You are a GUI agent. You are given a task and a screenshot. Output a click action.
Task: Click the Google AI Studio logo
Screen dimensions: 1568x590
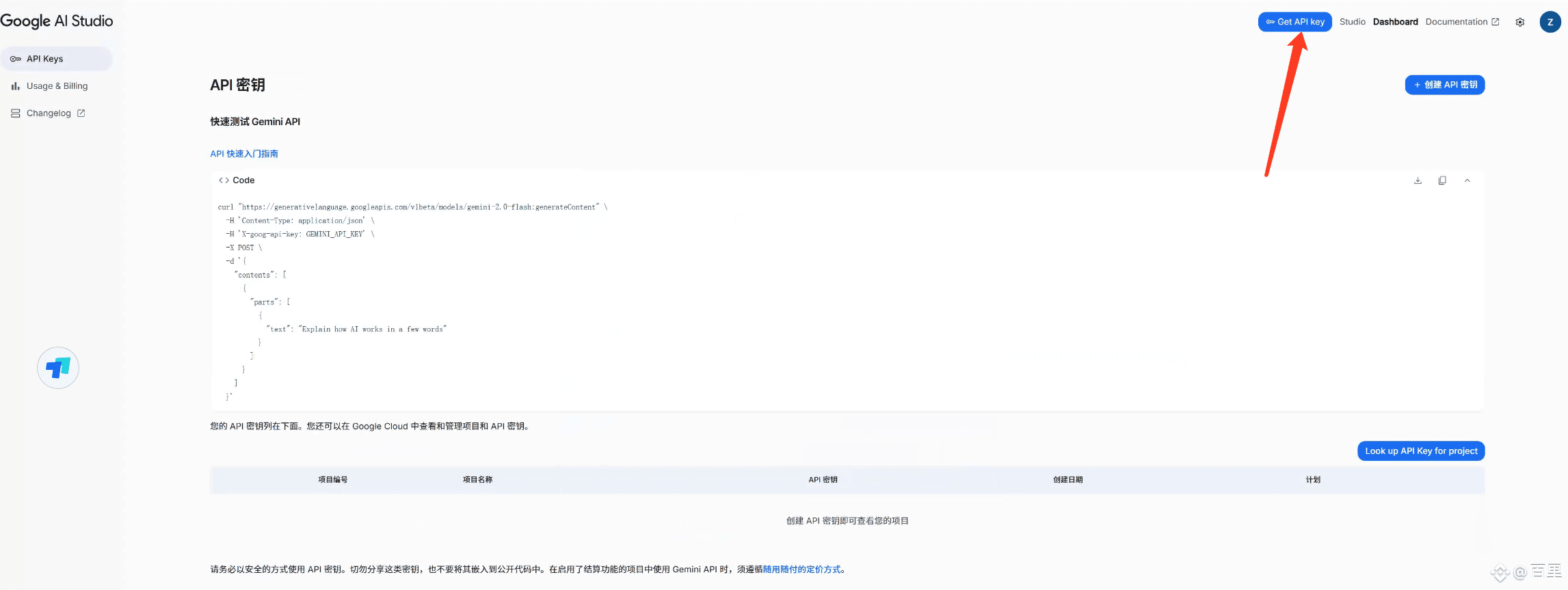pos(57,21)
